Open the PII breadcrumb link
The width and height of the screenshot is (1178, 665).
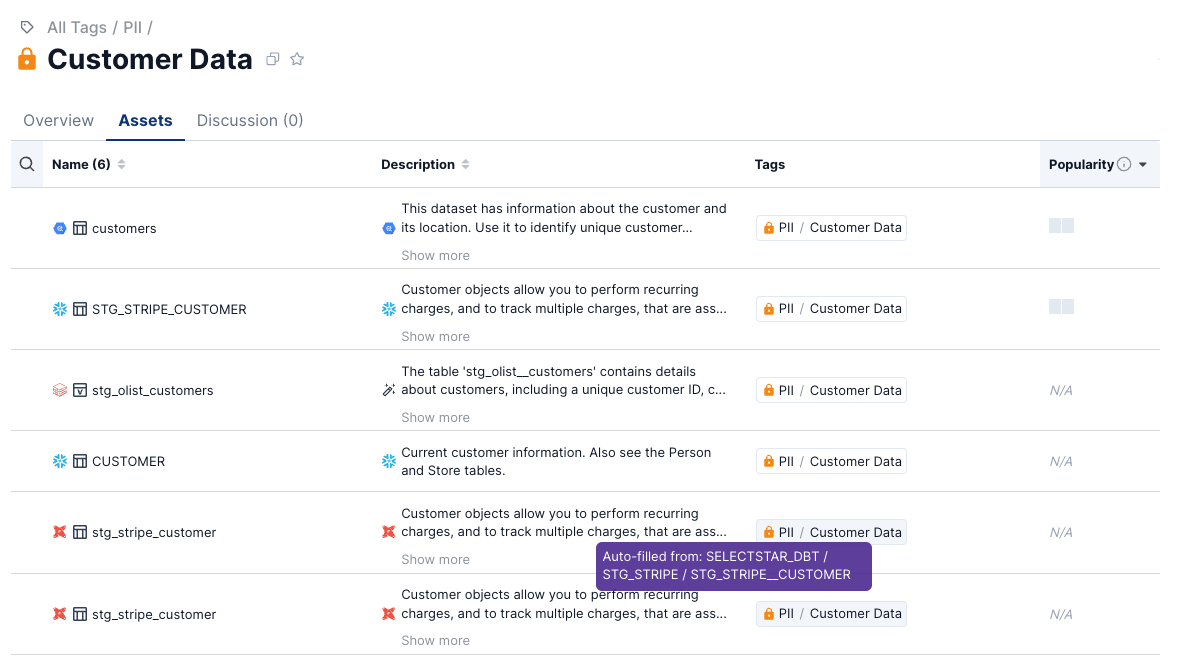point(132,28)
